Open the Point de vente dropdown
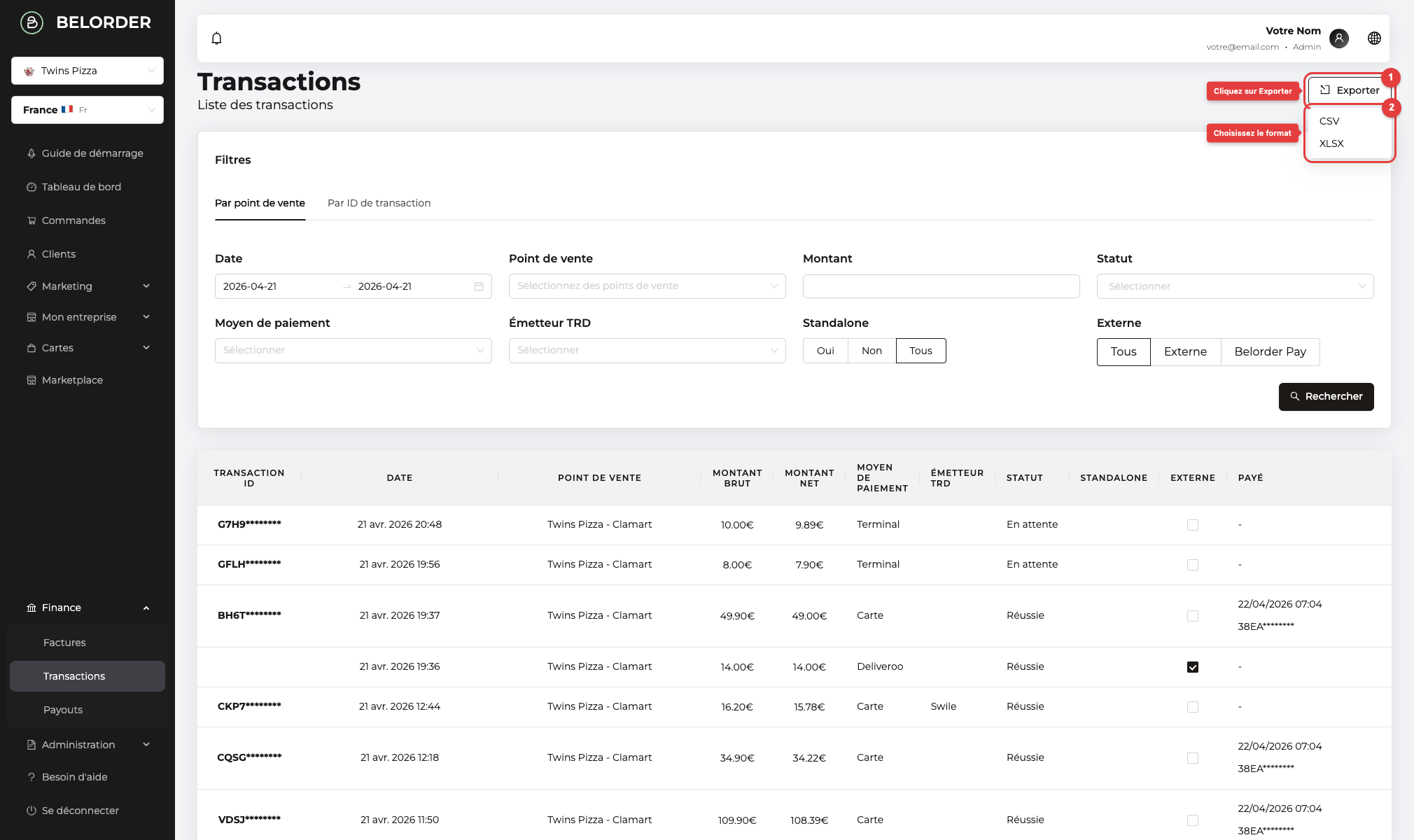 click(x=647, y=286)
